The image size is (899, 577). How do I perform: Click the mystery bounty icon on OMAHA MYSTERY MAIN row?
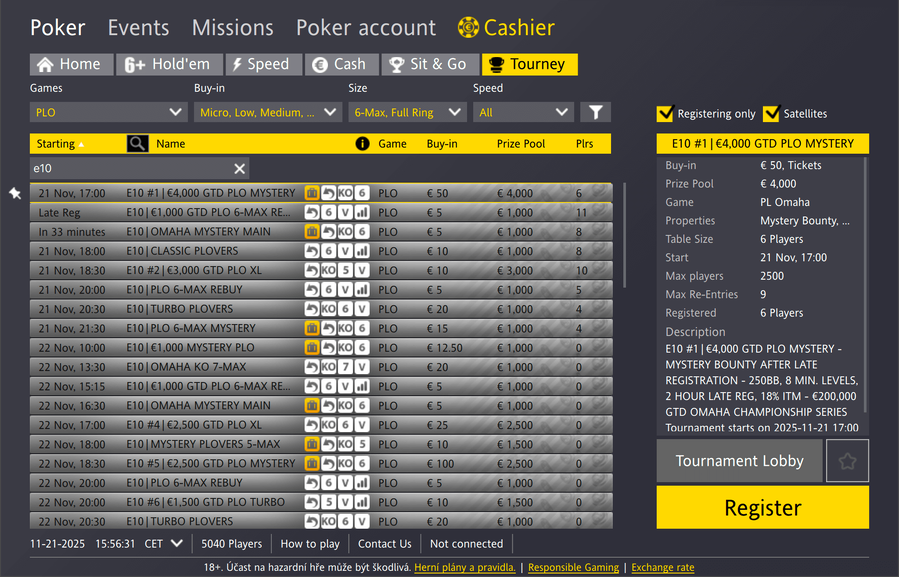click(312, 232)
